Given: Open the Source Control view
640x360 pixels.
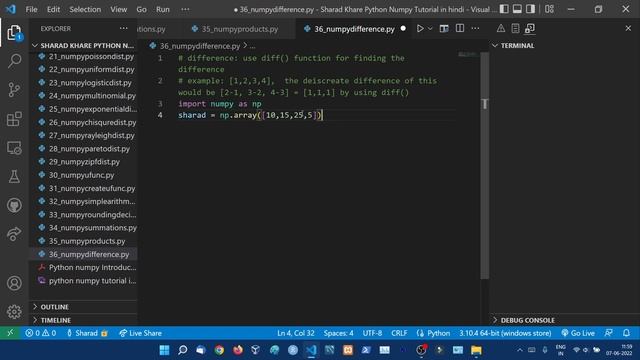Looking at the screenshot, I should [14, 89].
